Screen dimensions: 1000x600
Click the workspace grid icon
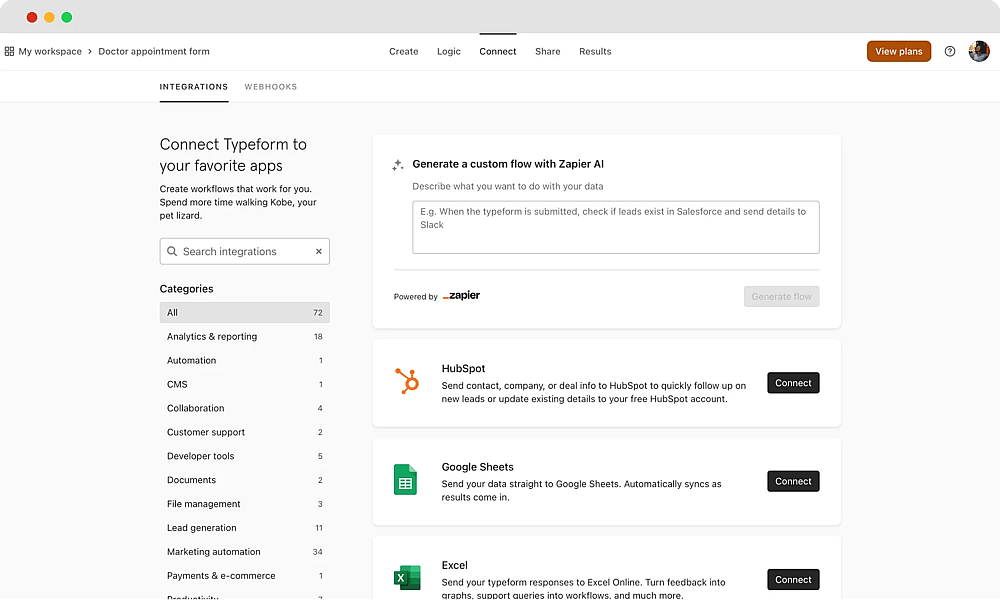coord(9,52)
